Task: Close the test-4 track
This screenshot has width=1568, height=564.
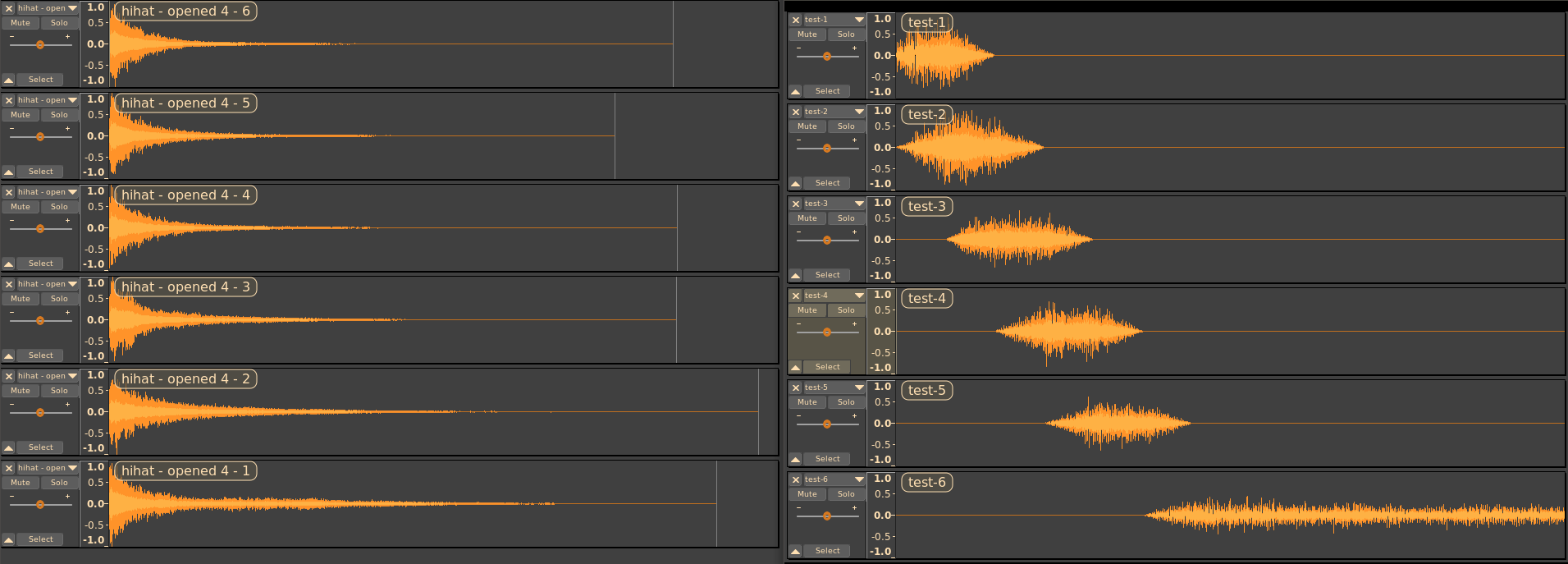Action: click(x=795, y=296)
